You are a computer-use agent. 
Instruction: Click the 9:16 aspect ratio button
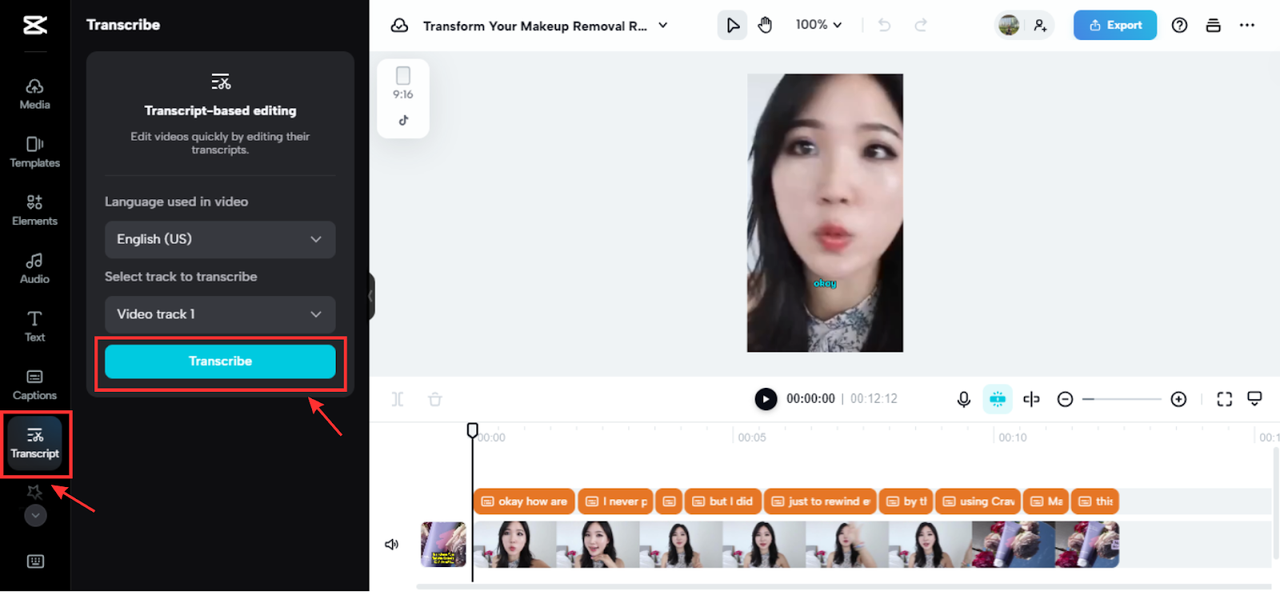click(403, 83)
